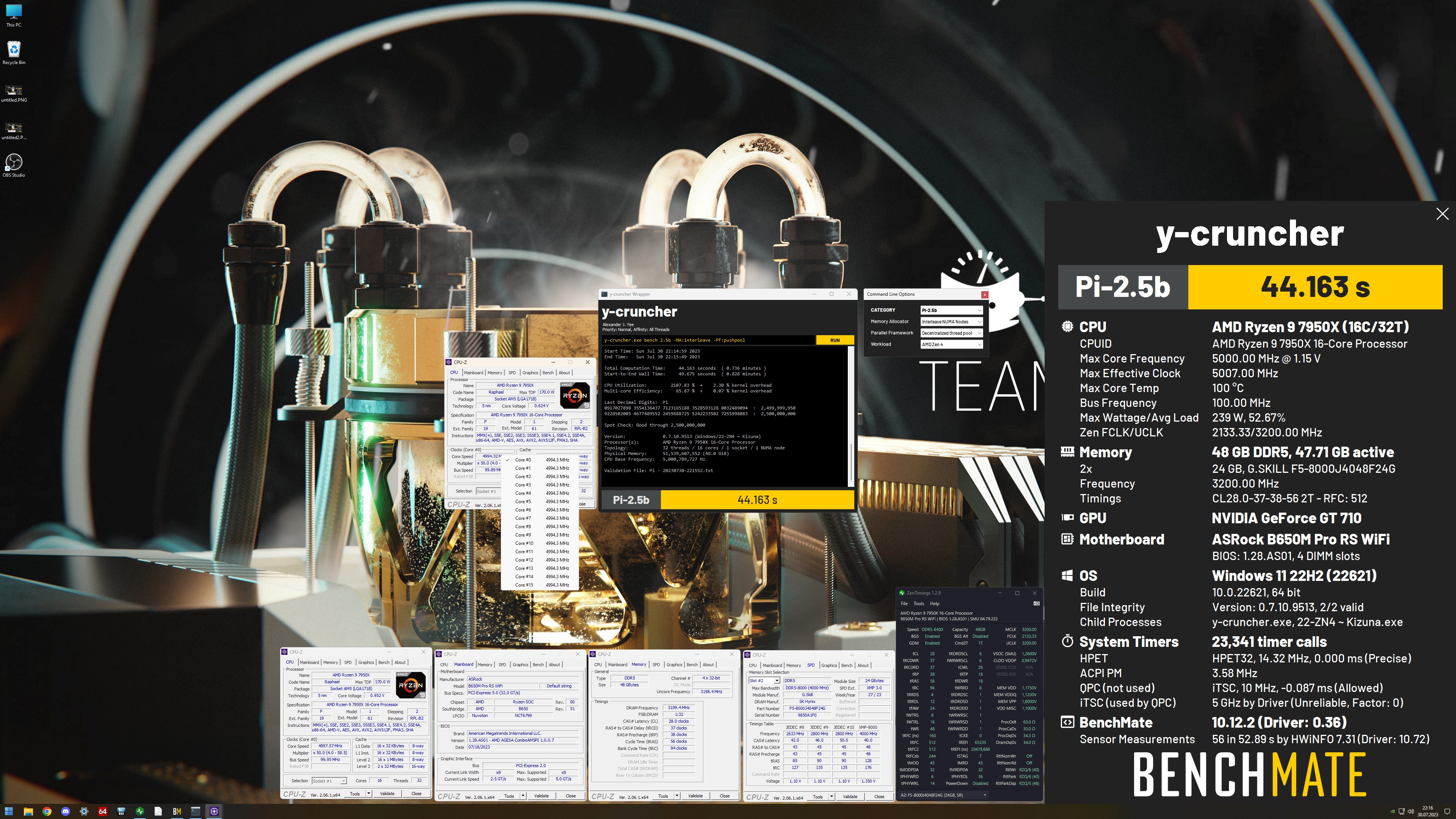The height and width of the screenshot is (819, 1456).
Task: Click Close in the bottom-left CPU-Z window
Action: pos(417,794)
